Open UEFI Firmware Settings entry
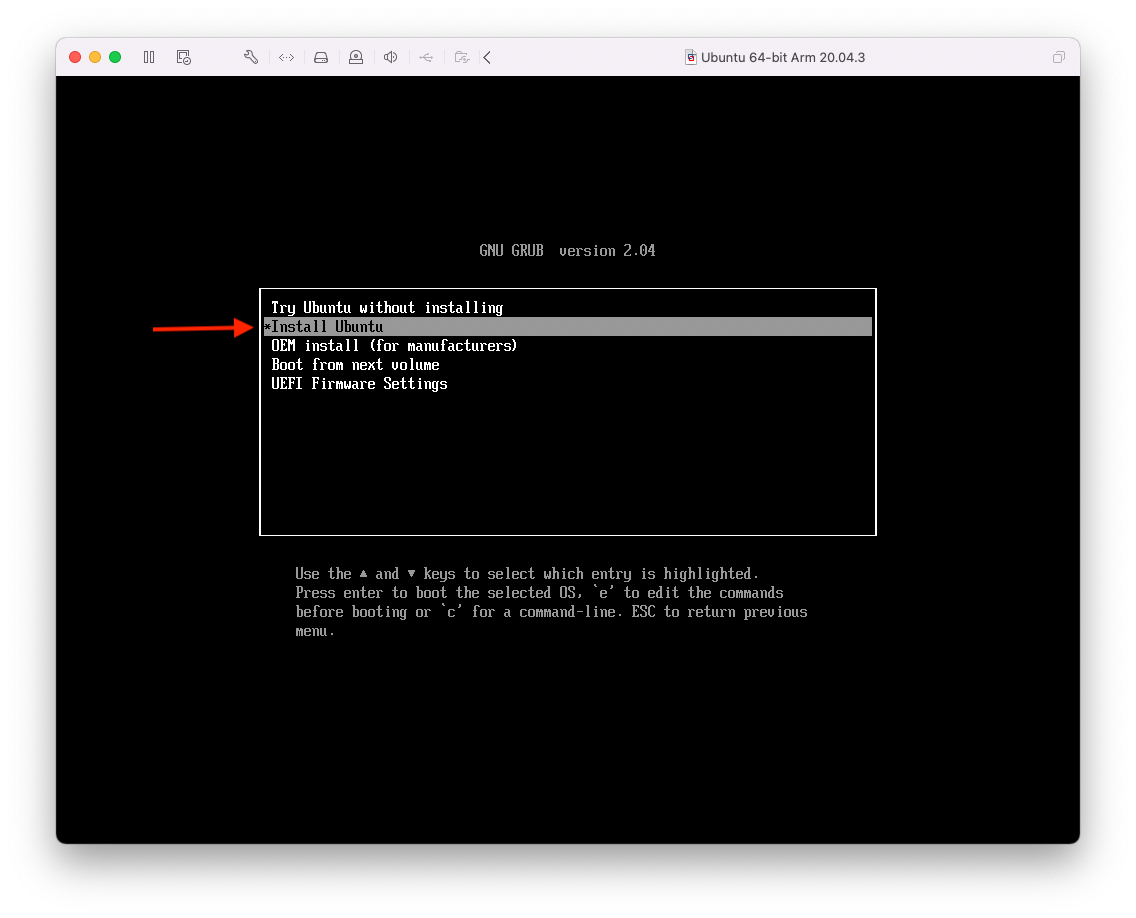This screenshot has width=1136, height=918. [359, 384]
